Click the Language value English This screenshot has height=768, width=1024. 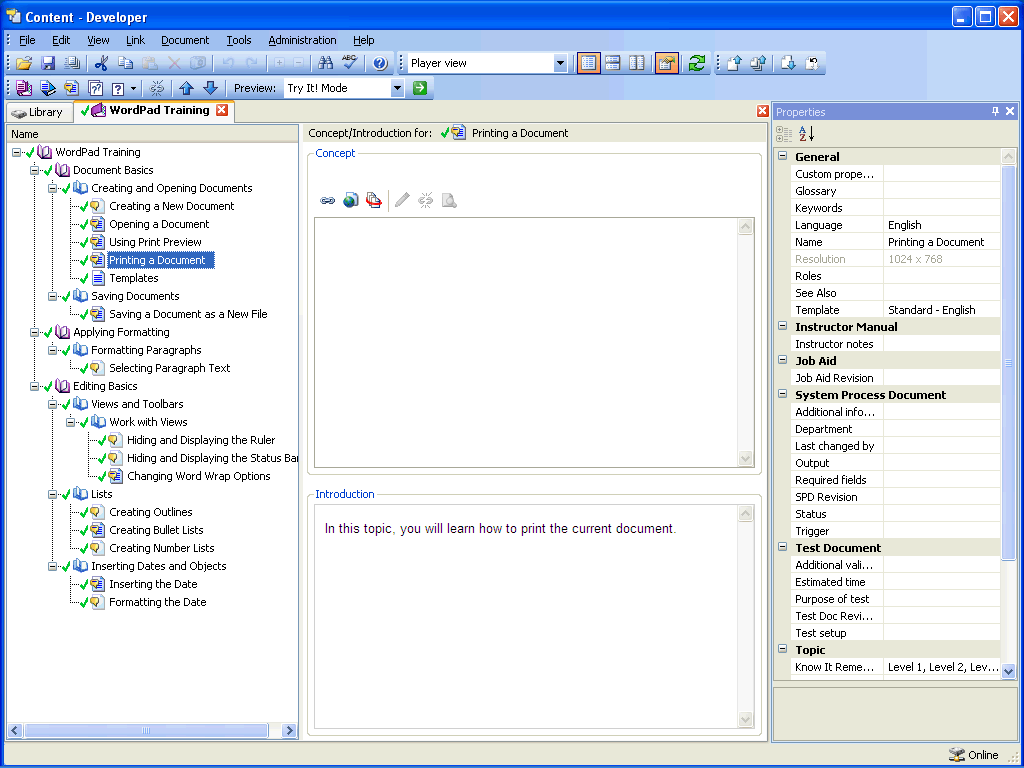[904, 225]
